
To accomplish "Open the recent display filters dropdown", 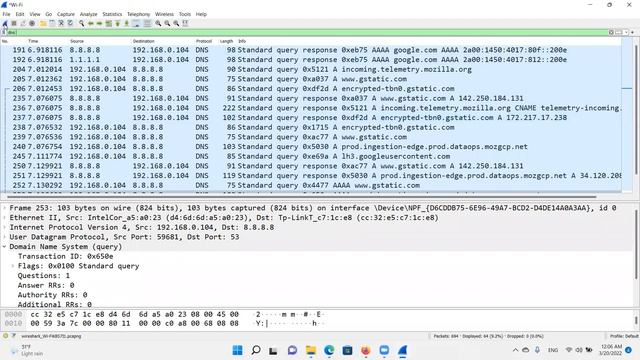I will tap(626, 32).
